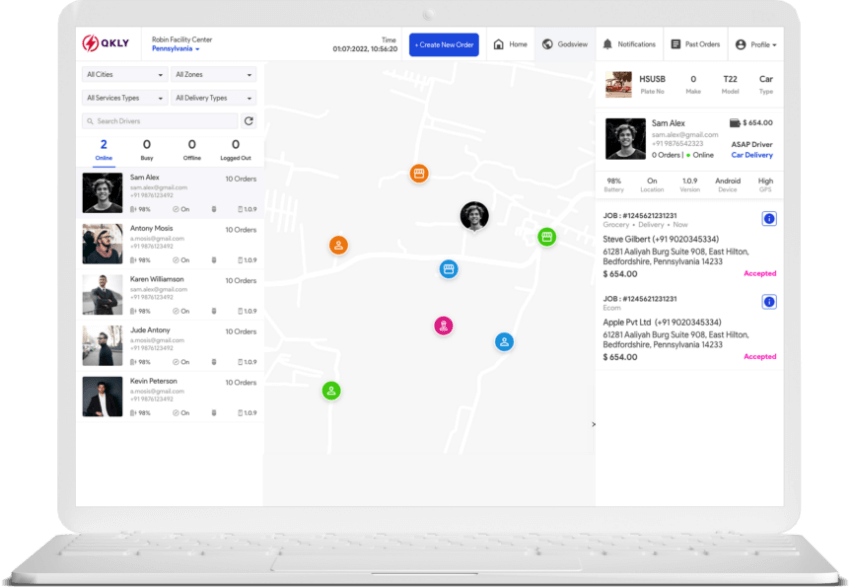
Task: Click Kevin Peterson's photo thumbnail
Action: [102, 397]
